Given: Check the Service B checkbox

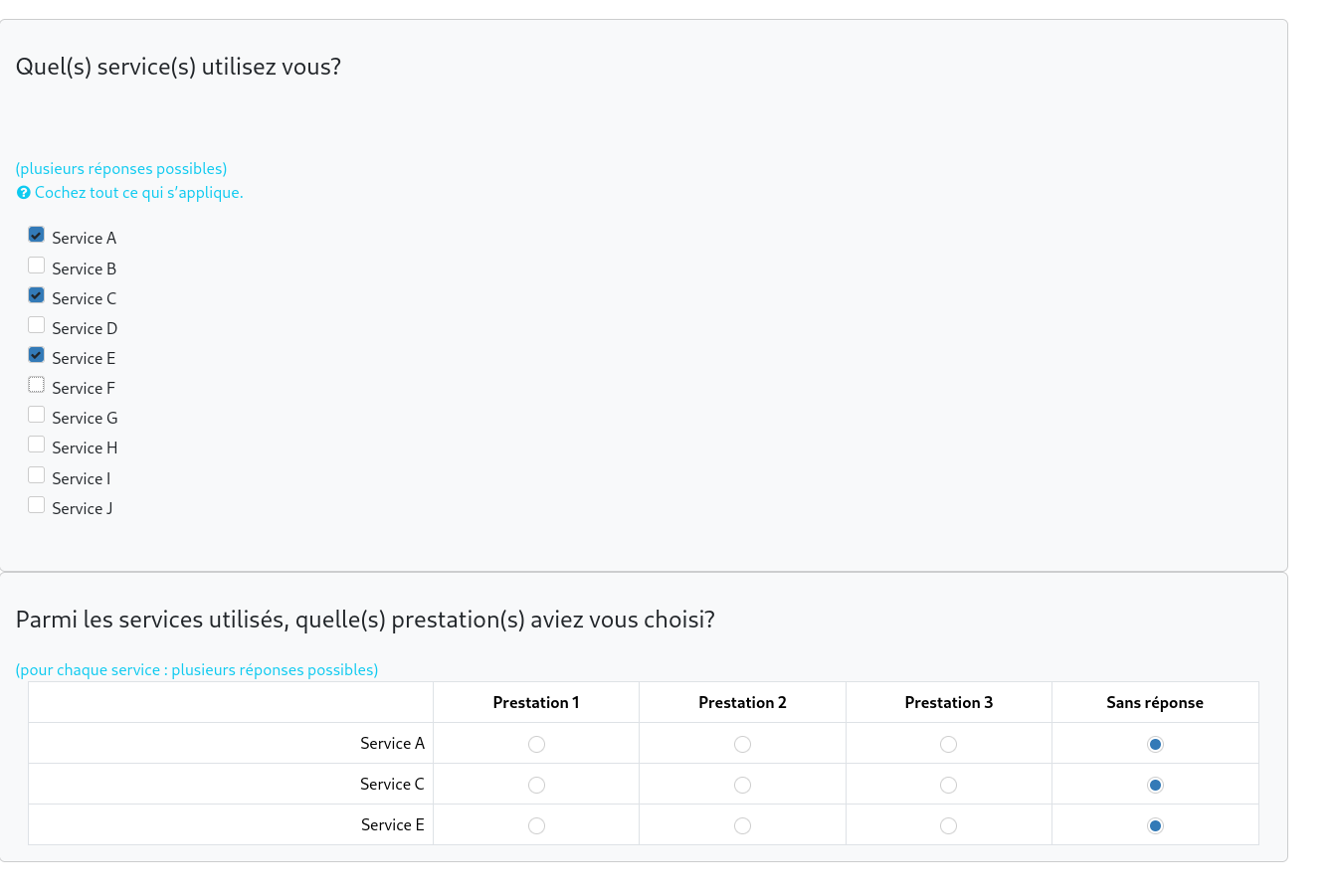Looking at the screenshot, I should coord(37,266).
